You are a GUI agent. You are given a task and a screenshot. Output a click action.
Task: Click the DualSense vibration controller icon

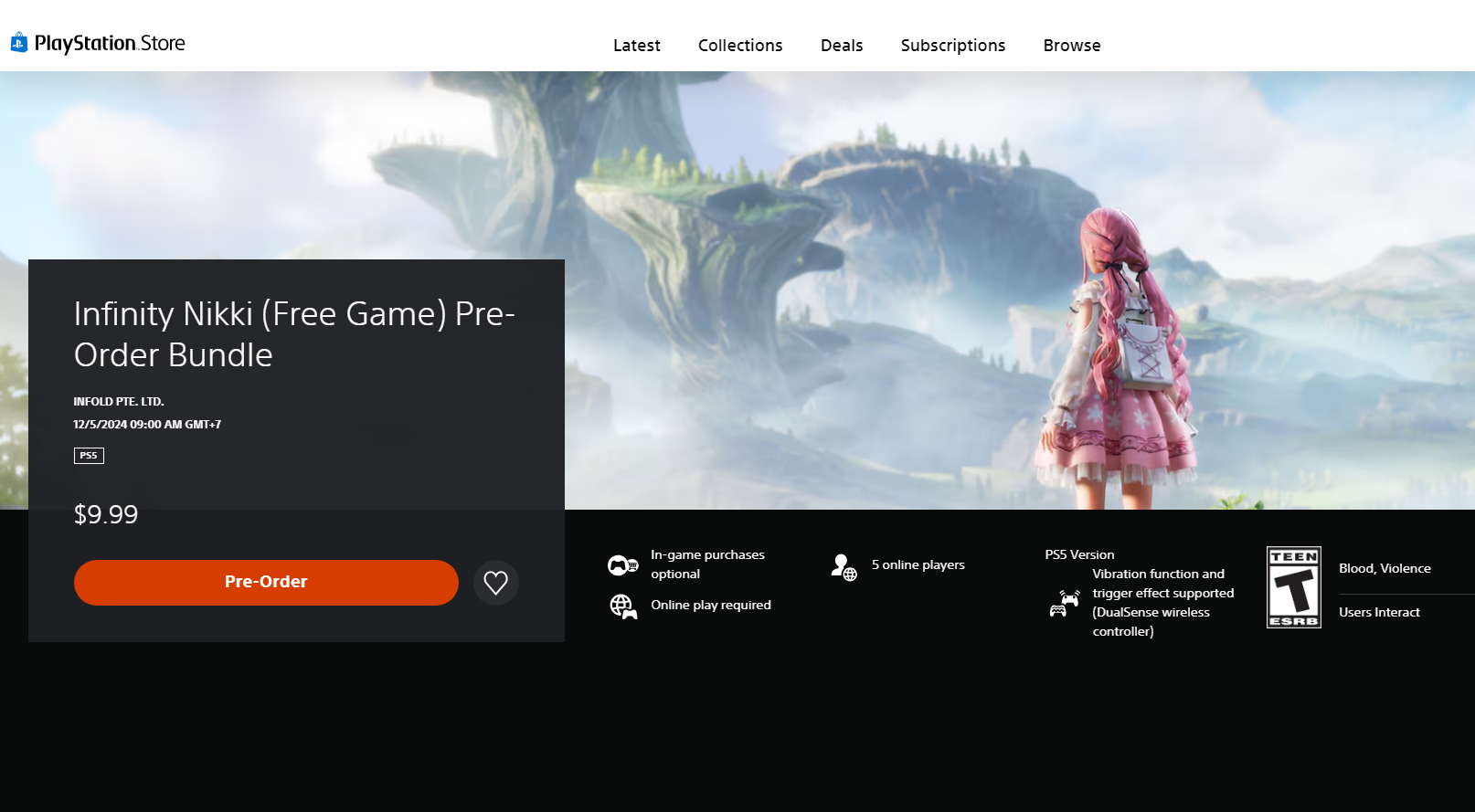click(1065, 603)
